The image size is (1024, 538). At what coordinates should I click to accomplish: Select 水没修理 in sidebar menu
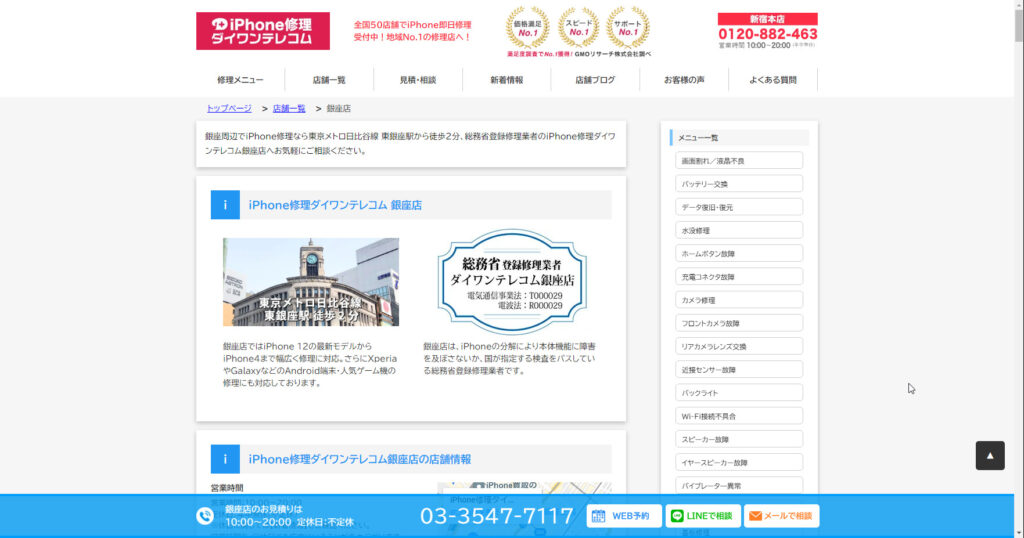739,230
